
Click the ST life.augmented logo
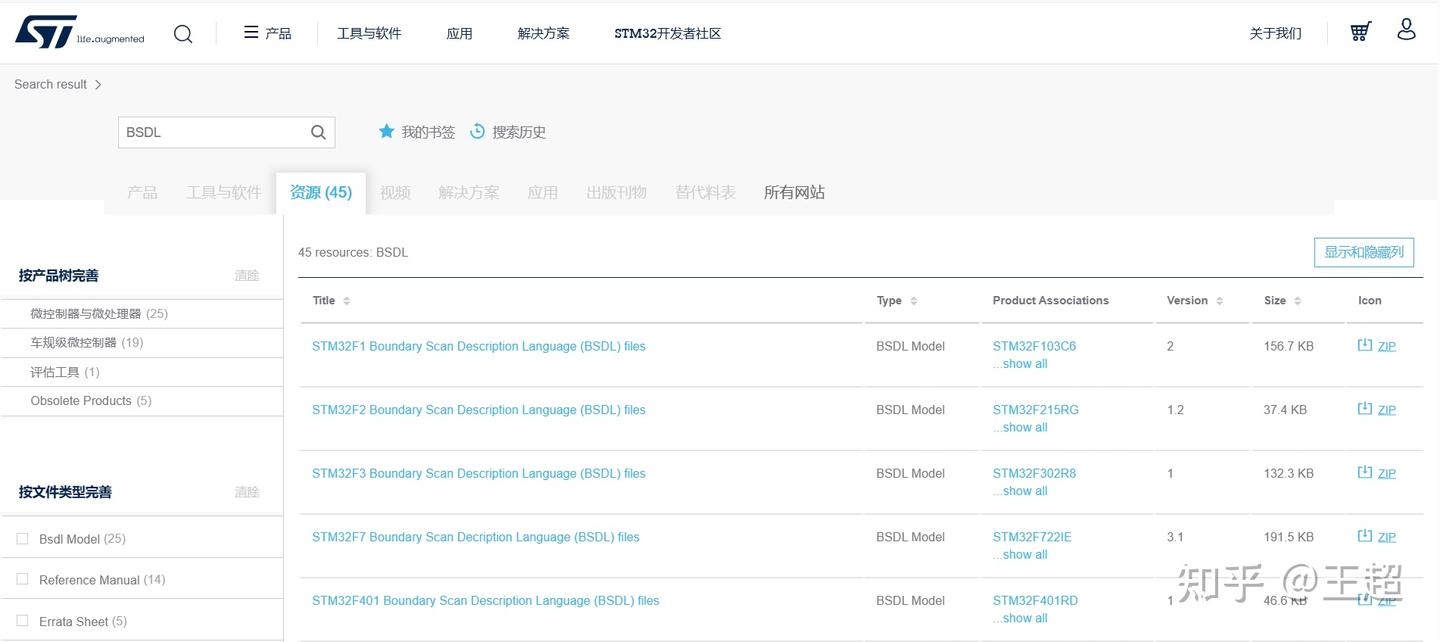[x=79, y=32]
